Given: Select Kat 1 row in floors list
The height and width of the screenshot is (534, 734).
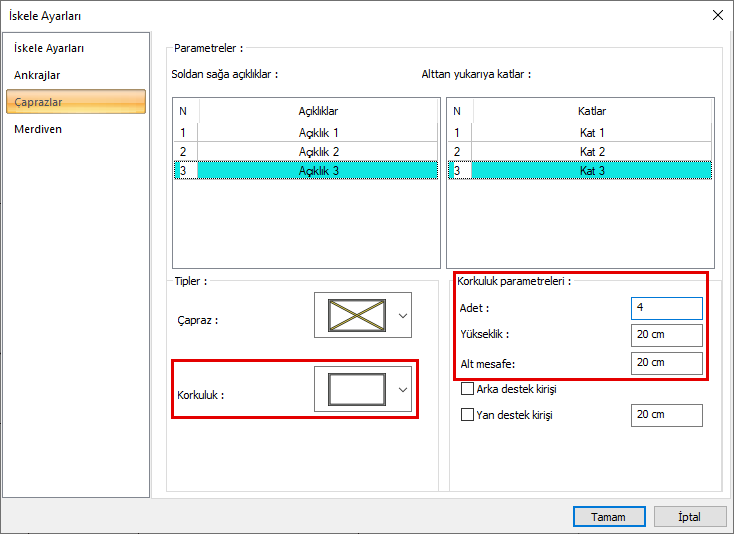Looking at the screenshot, I should [592, 132].
